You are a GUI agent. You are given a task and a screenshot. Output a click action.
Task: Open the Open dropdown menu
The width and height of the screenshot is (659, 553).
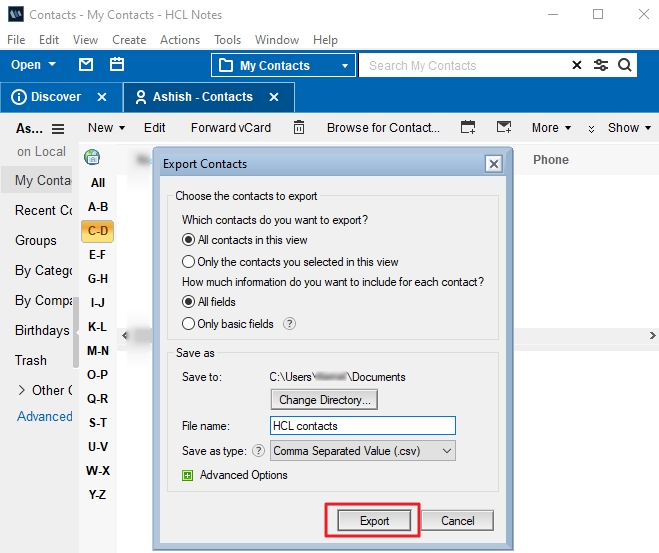(x=33, y=65)
